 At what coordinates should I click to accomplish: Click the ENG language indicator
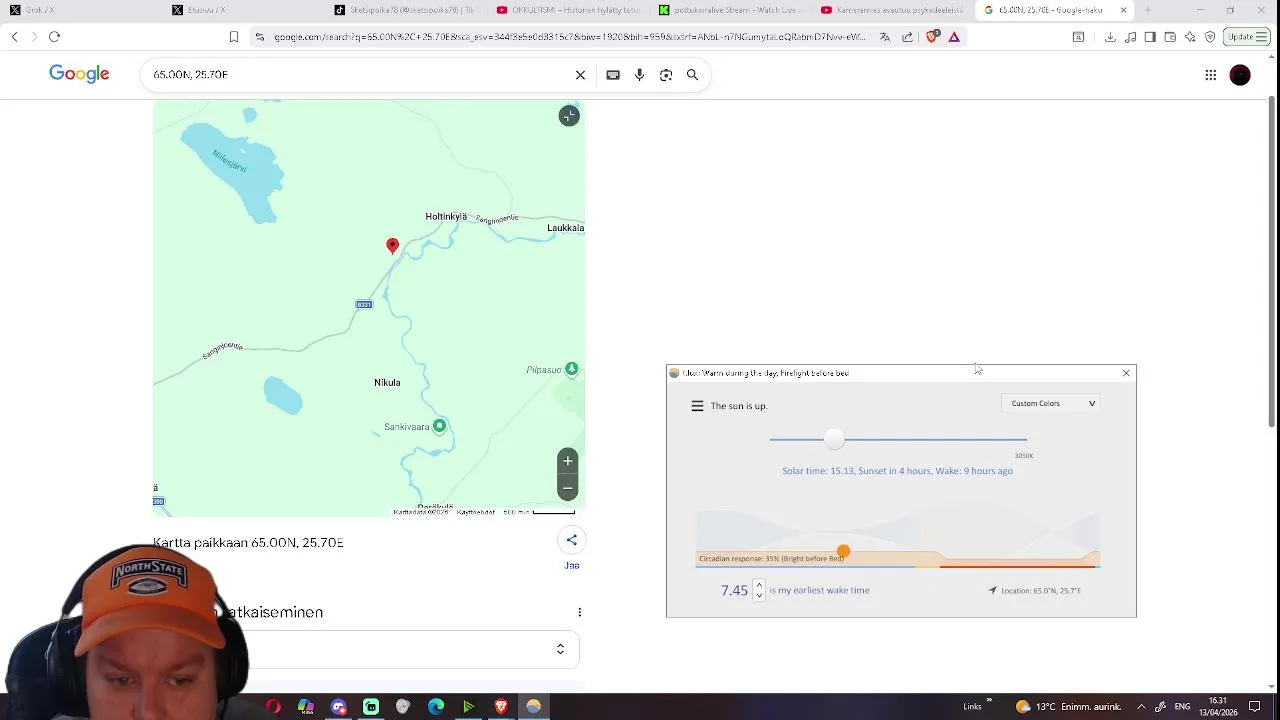point(1182,707)
